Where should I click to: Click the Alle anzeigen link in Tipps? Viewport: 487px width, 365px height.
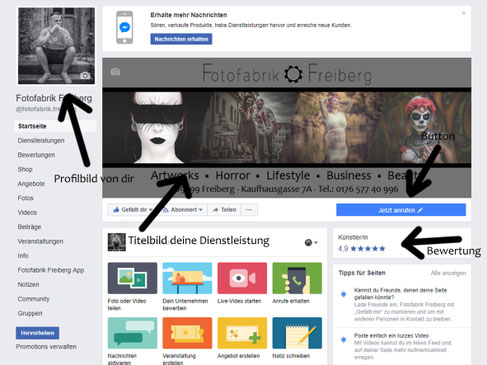tap(448, 273)
